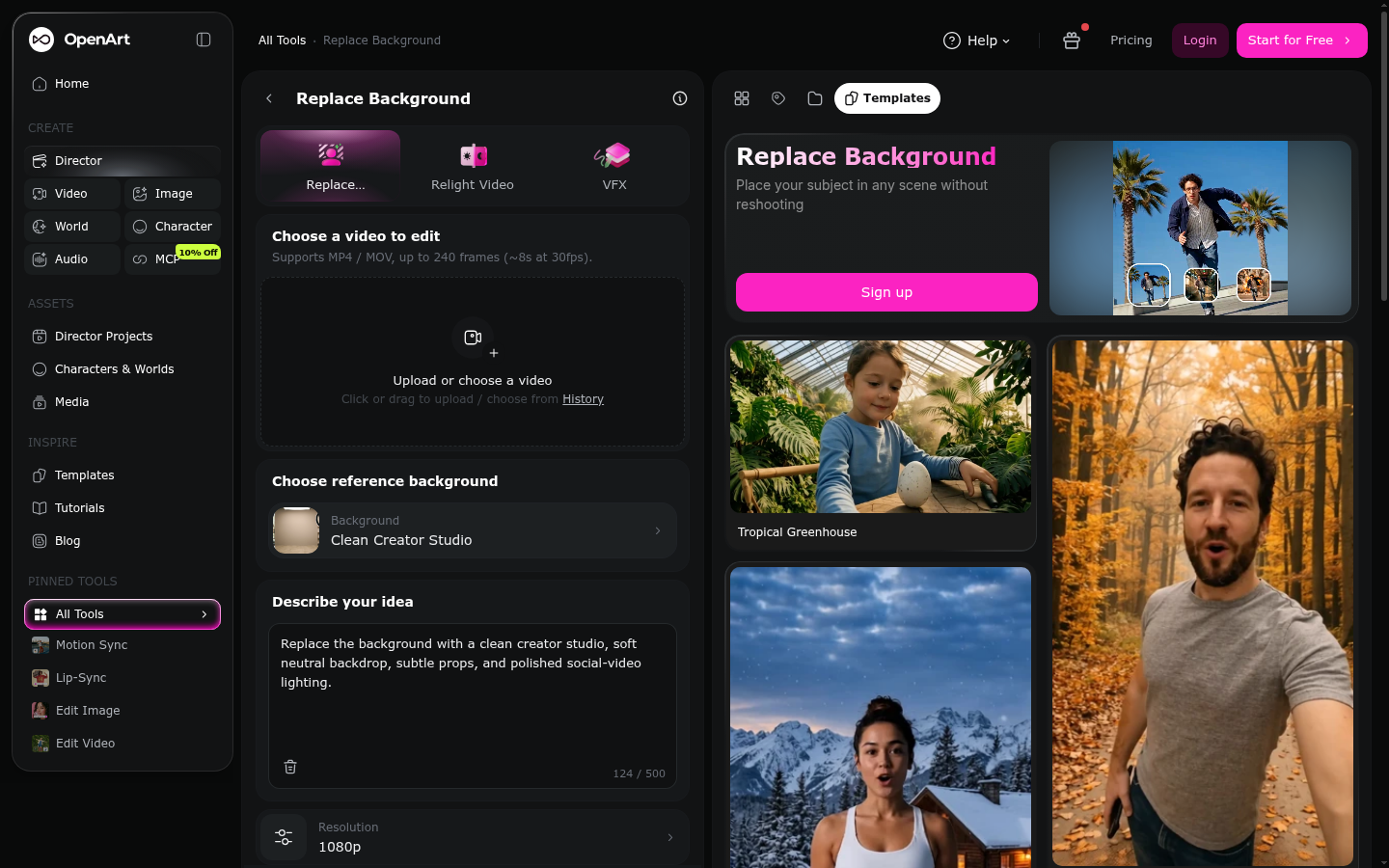Expand the All Tools pinned item
1389x868 pixels.
coord(123,614)
